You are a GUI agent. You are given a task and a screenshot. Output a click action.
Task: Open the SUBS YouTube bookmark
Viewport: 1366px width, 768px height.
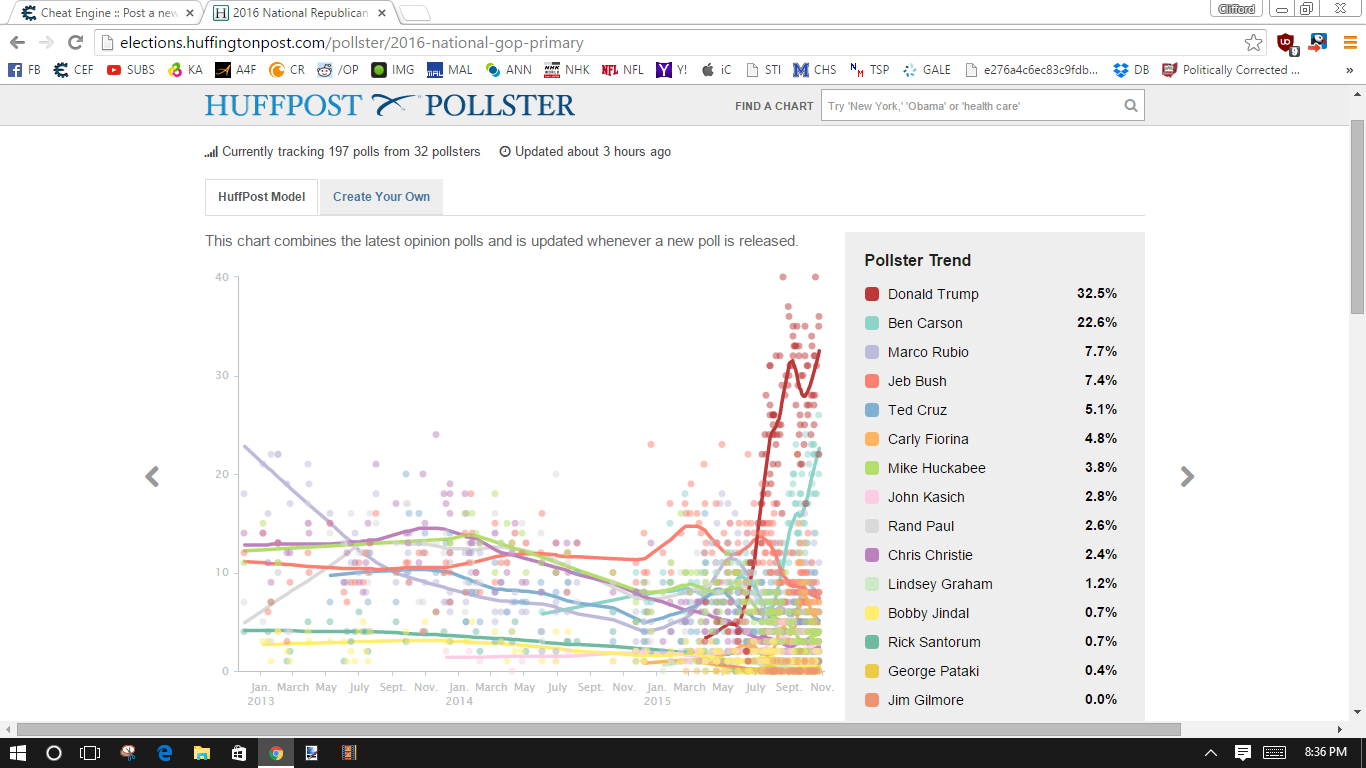(131, 70)
